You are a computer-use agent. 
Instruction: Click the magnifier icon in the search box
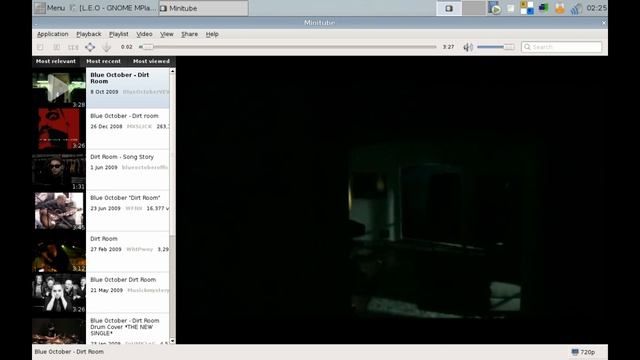pos(527,47)
